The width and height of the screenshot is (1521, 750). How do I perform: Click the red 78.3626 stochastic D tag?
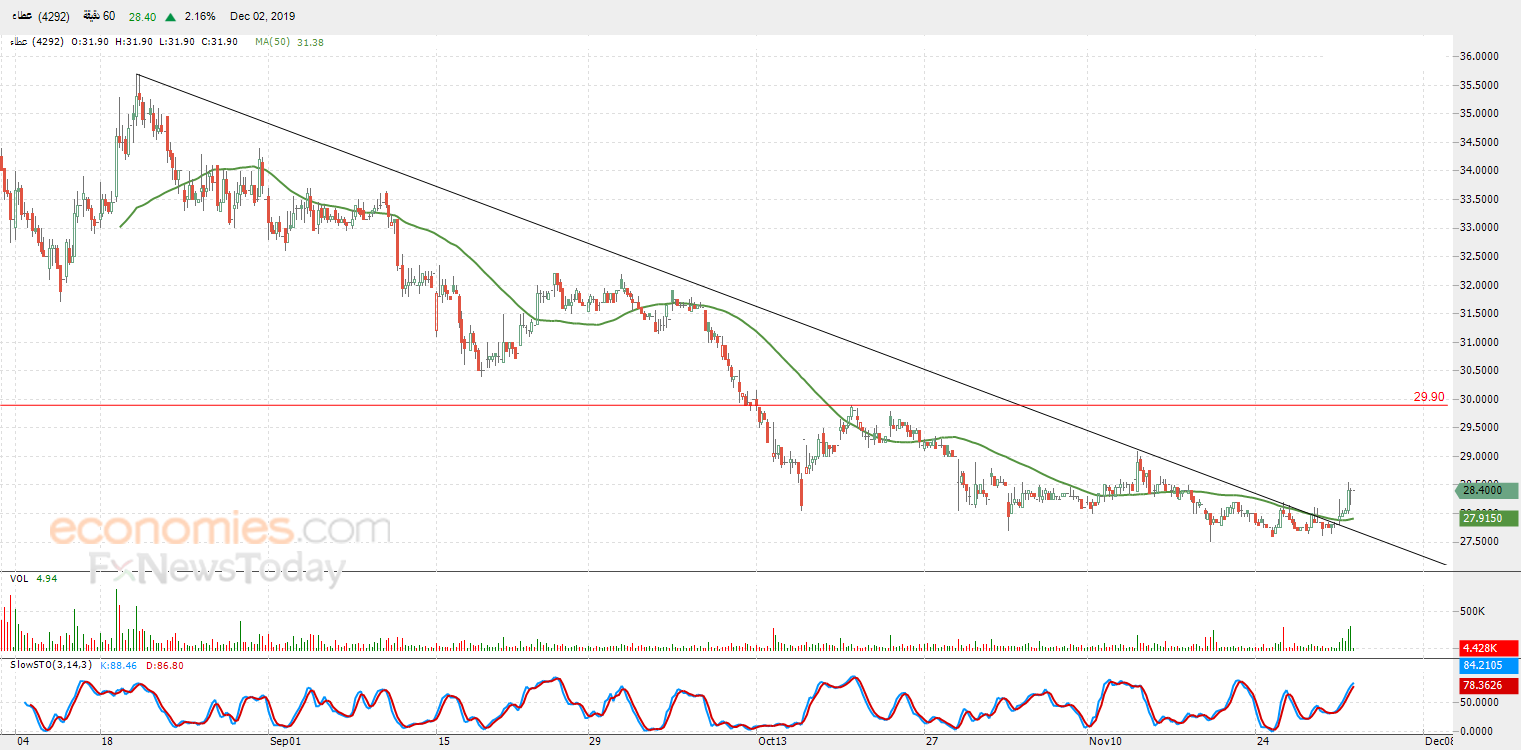(1489, 686)
